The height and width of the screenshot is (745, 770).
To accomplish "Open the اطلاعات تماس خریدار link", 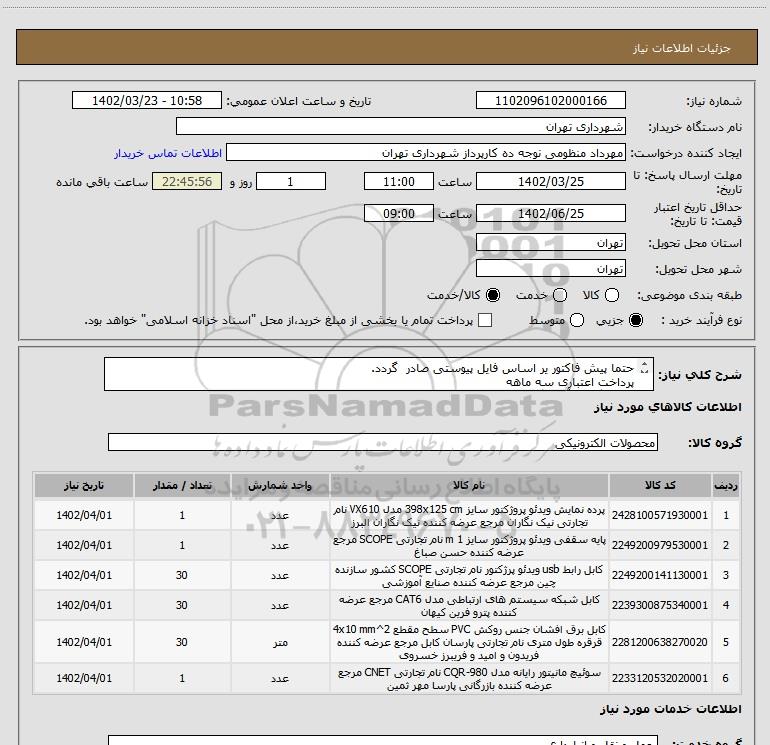I will pos(168,153).
